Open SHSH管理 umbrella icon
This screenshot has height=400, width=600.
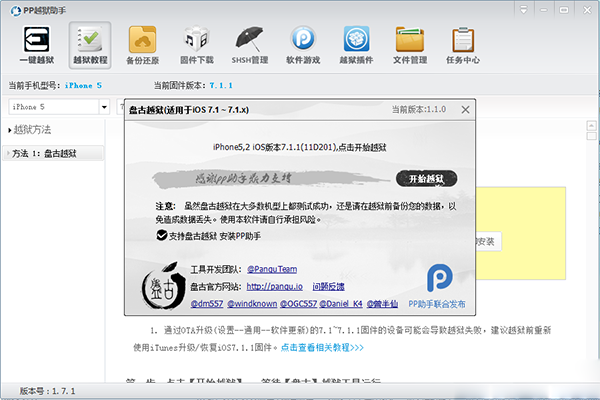point(249,46)
